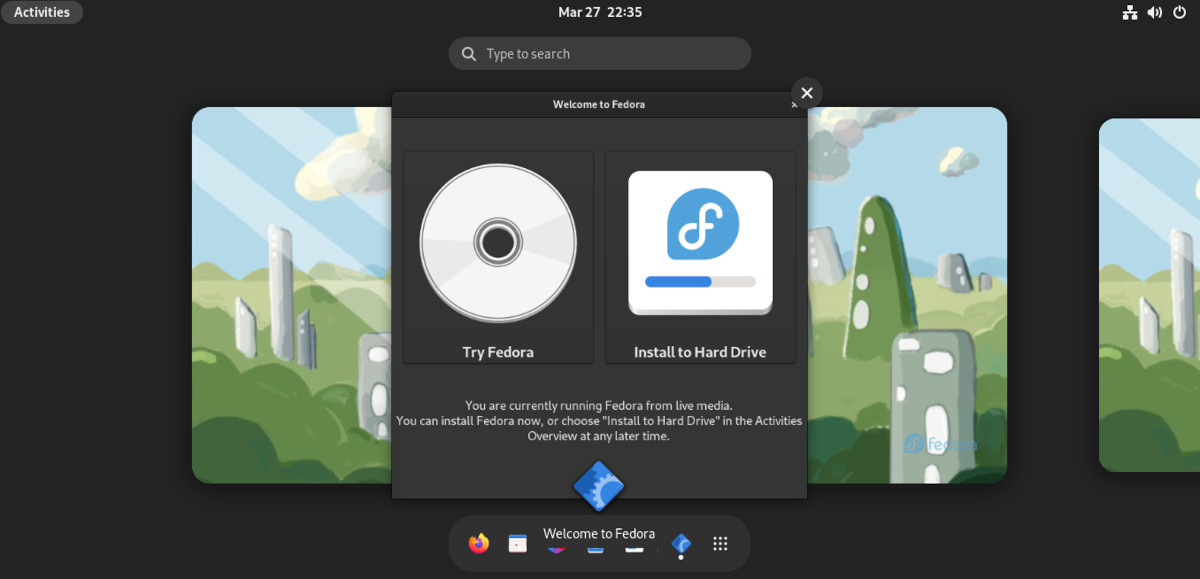Choose Try Fedora
Screen dimensions: 1200x579
pyautogui.click(x=498, y=257)
